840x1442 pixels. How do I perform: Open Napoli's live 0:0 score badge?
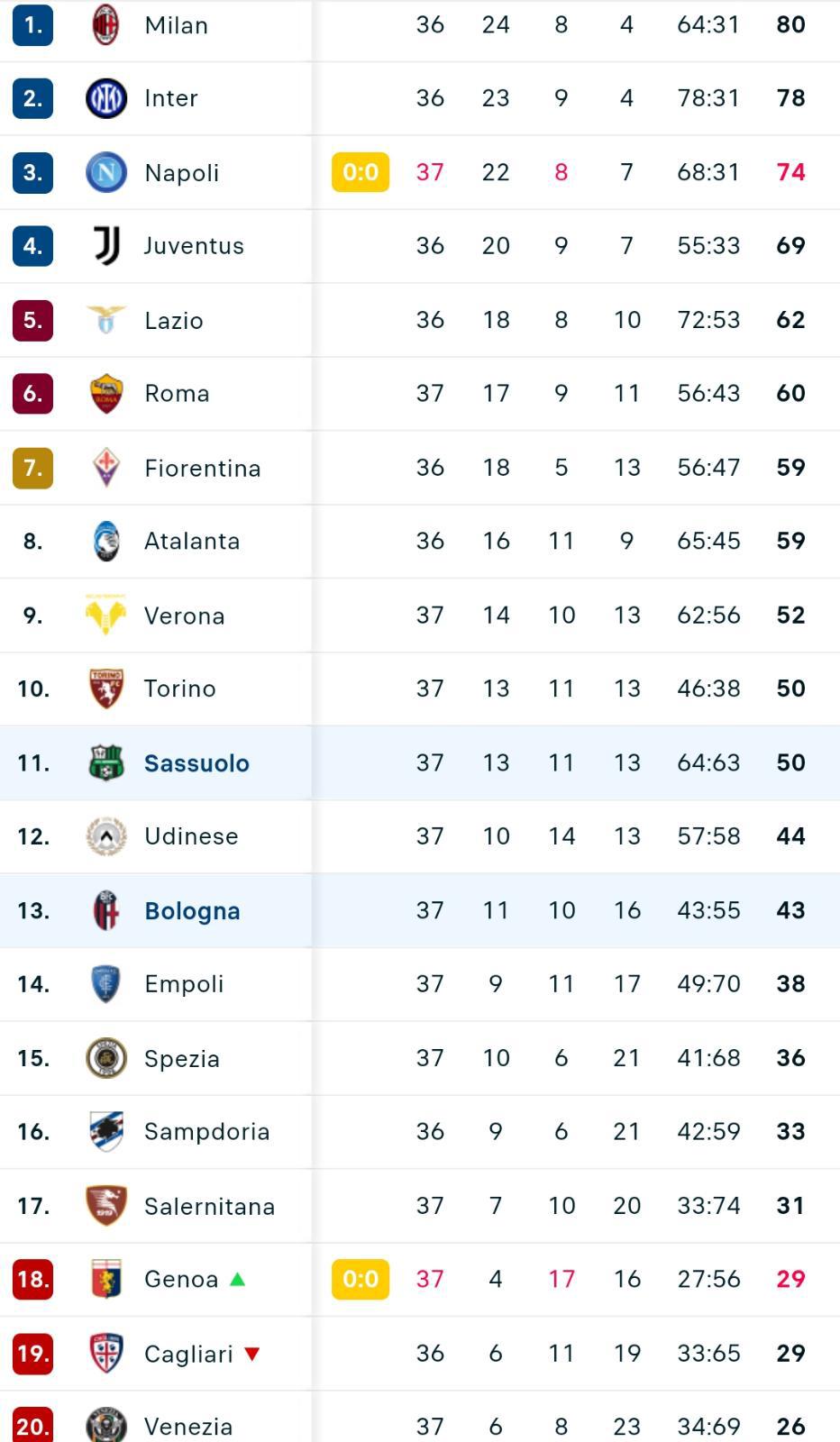tap(361, 172)
